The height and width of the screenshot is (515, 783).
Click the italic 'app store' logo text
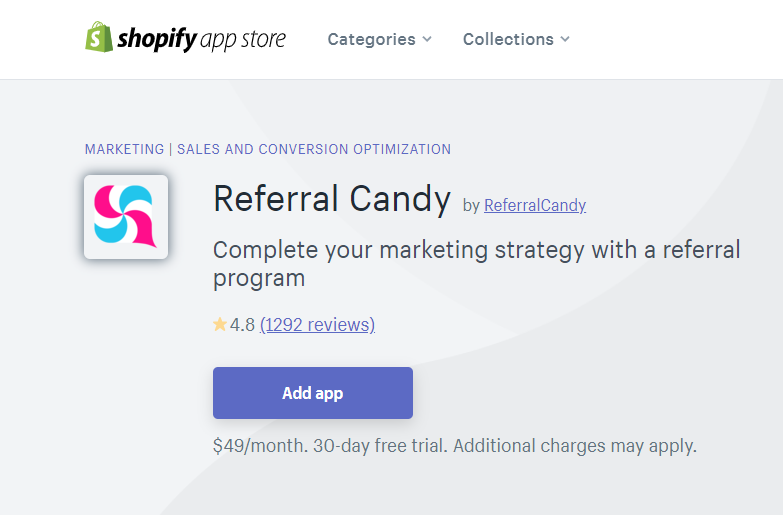point(243,40)
